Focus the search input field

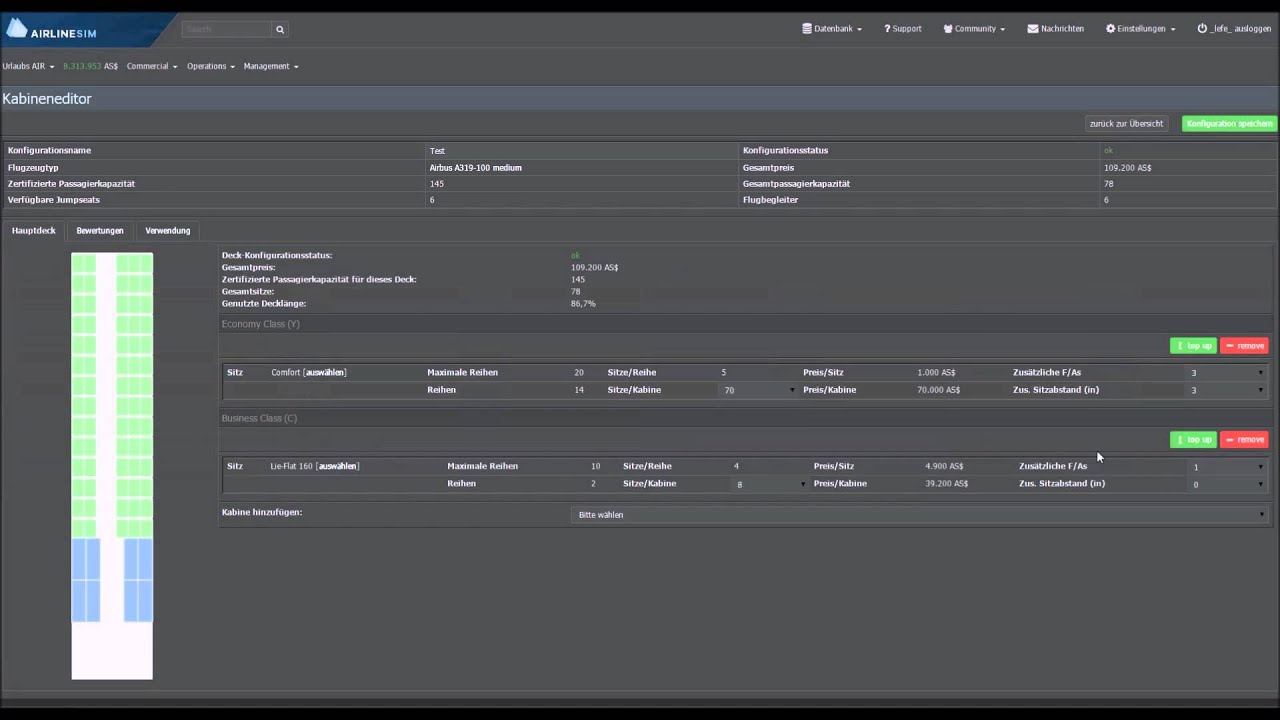(226, 29)
